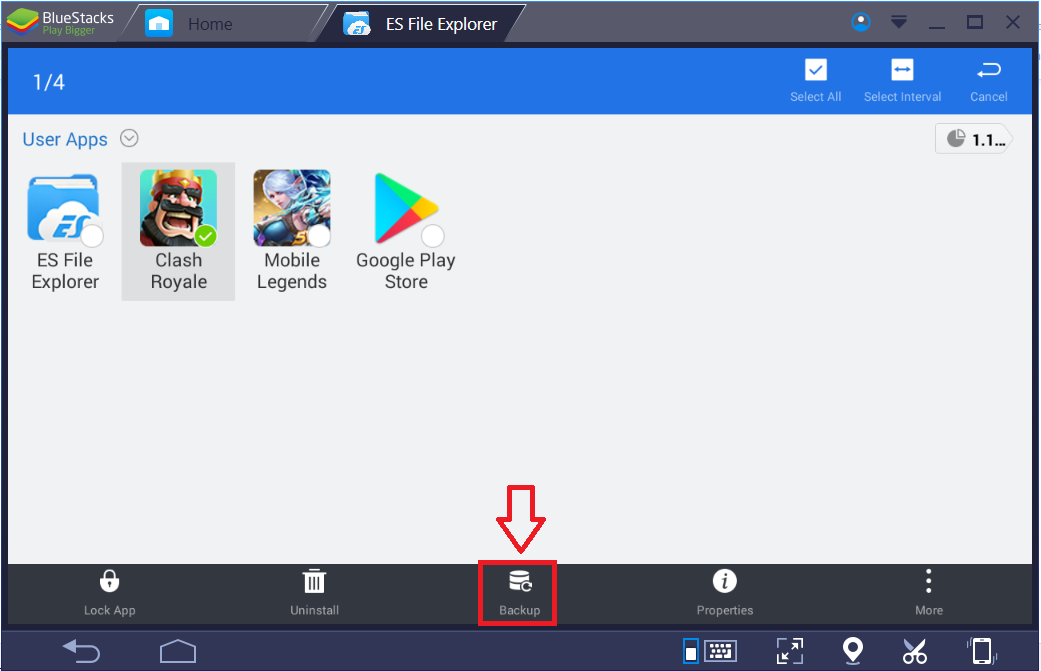
Task: Tap the Backup database icon
Action: pyautogui.click(x=520, y=581)
